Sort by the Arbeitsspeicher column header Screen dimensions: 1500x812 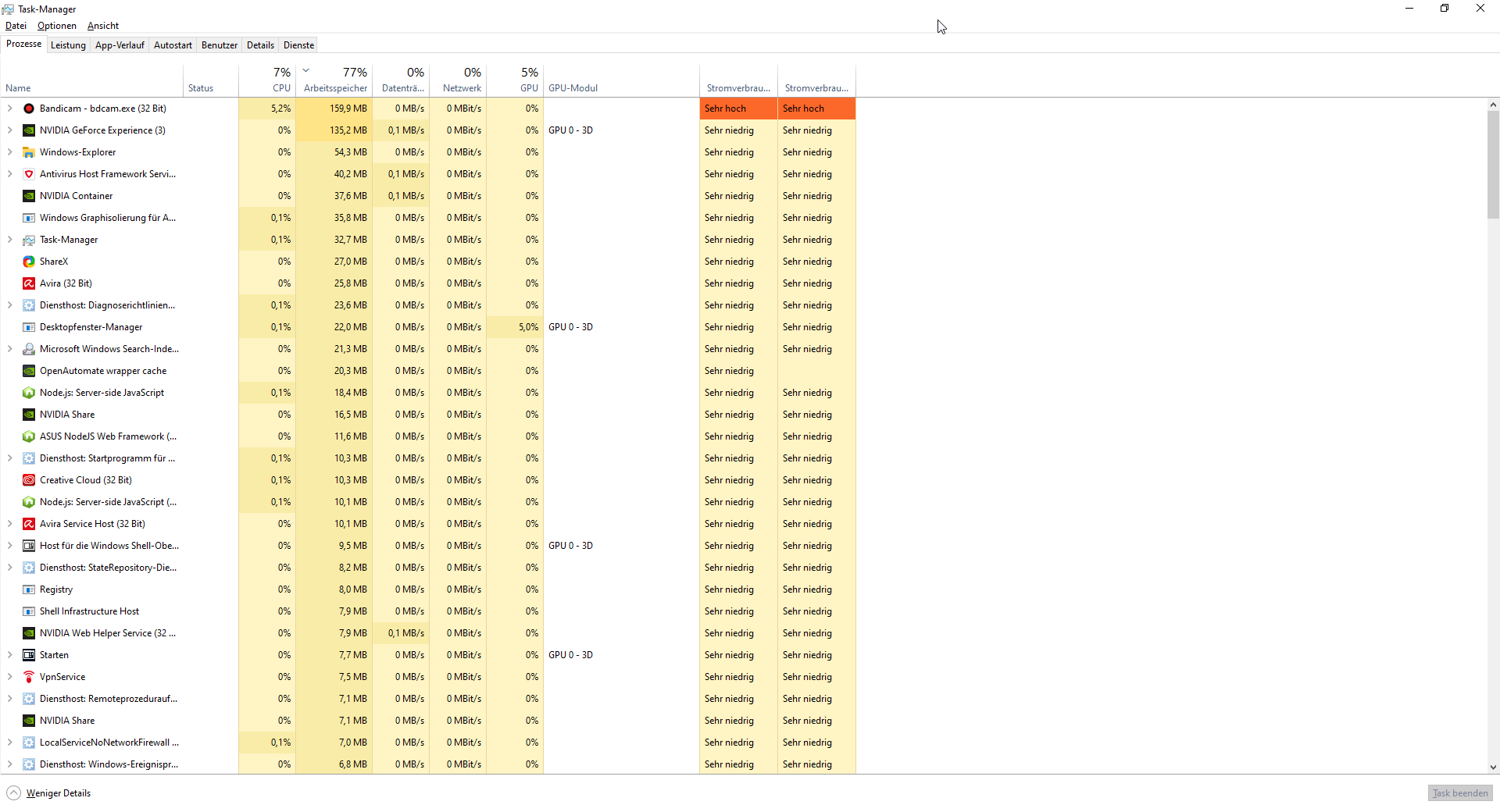(x=334, y=80)
